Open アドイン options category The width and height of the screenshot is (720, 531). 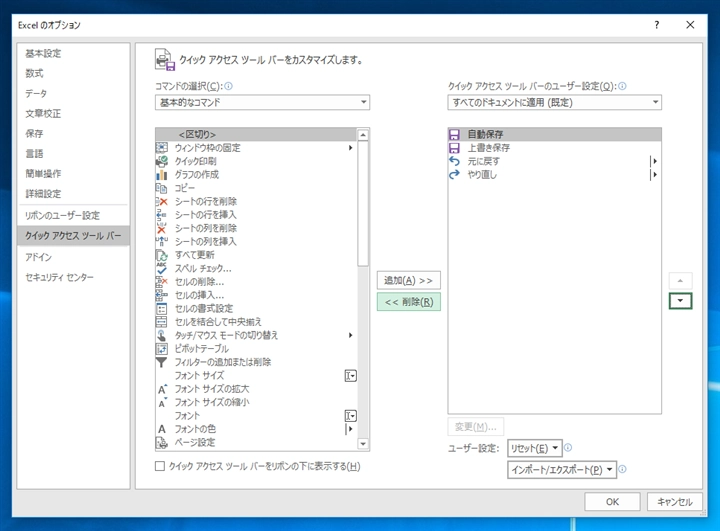39,257
